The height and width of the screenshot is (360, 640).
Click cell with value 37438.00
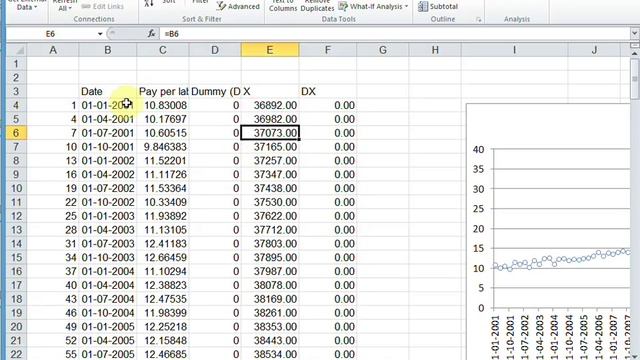pyautogui.click(x=270, y=189)
